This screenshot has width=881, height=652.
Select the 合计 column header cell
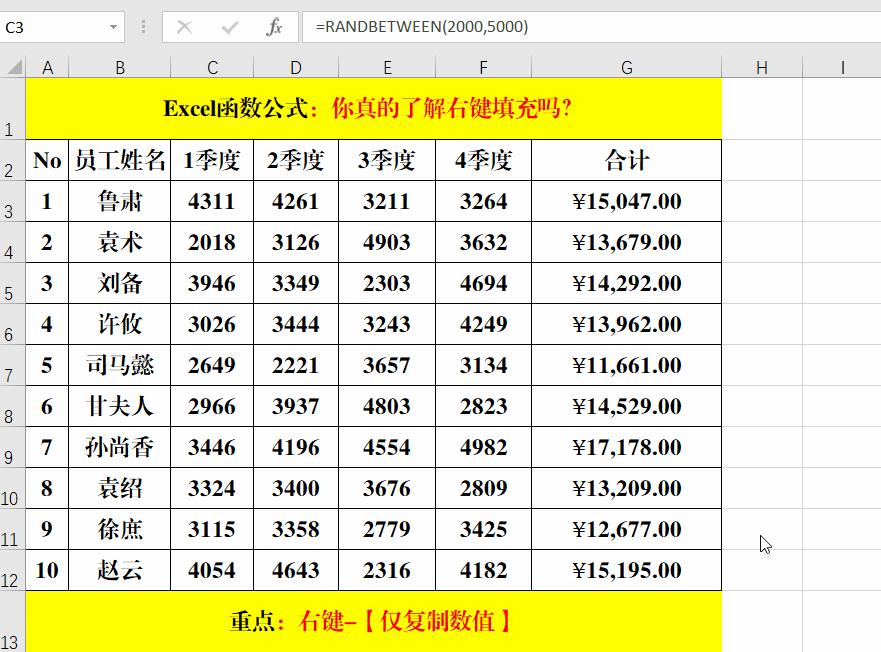click(x=626, y=159)
